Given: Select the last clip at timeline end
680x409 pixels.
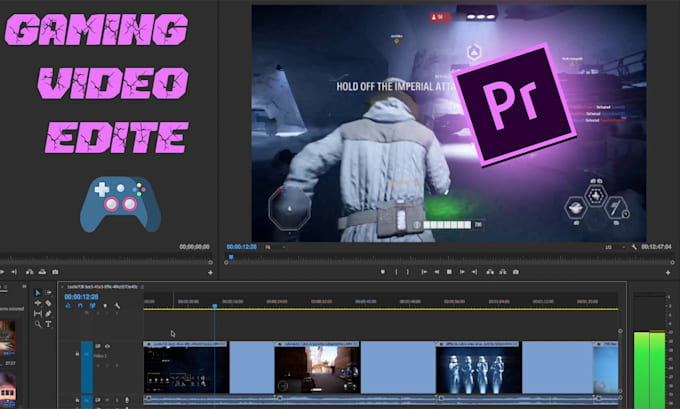Looking at the screenshot, I should click(606, 367).
